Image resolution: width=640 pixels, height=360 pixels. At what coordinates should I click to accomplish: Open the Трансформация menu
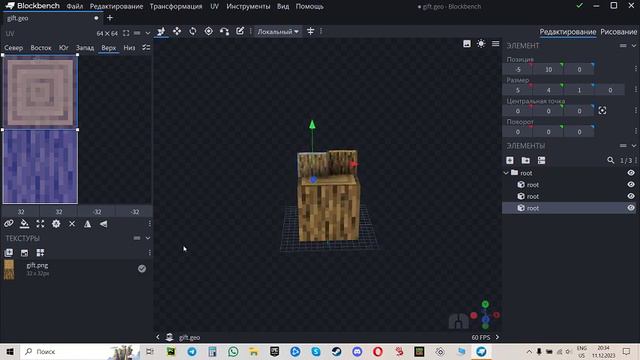176,7
